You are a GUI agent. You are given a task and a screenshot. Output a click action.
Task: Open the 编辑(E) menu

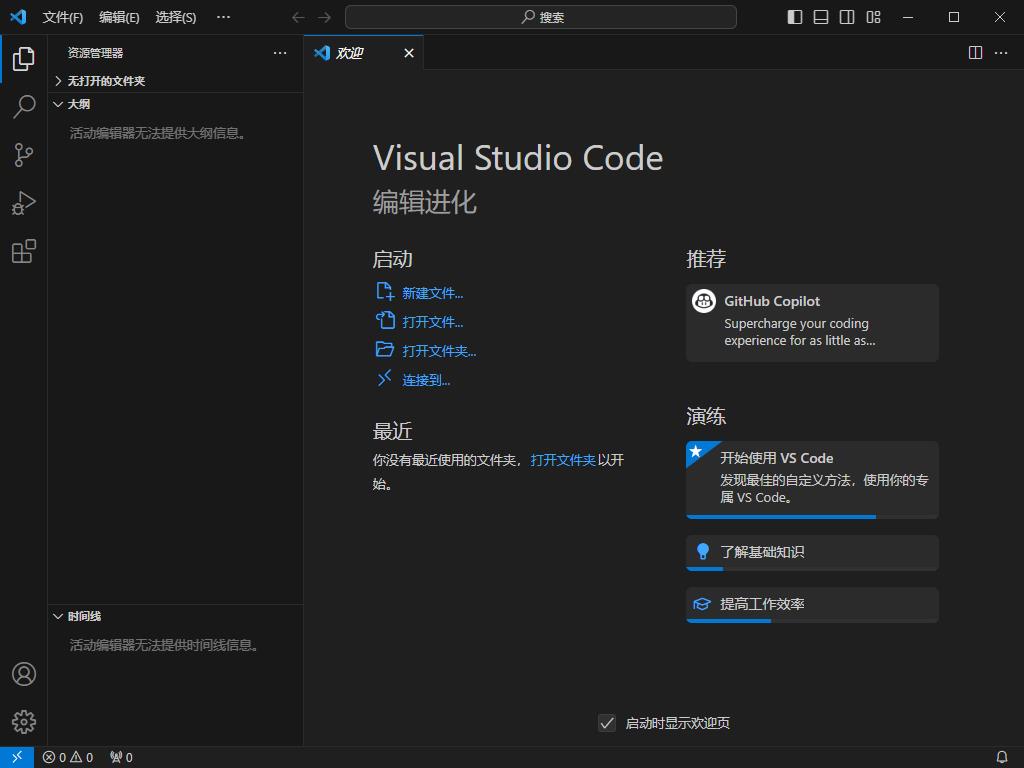119,17
